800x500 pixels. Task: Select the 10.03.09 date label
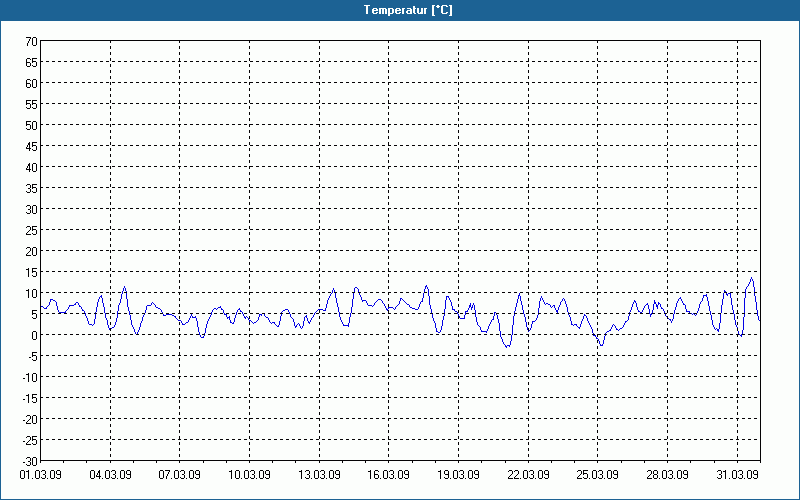click(x=249, y=475)
